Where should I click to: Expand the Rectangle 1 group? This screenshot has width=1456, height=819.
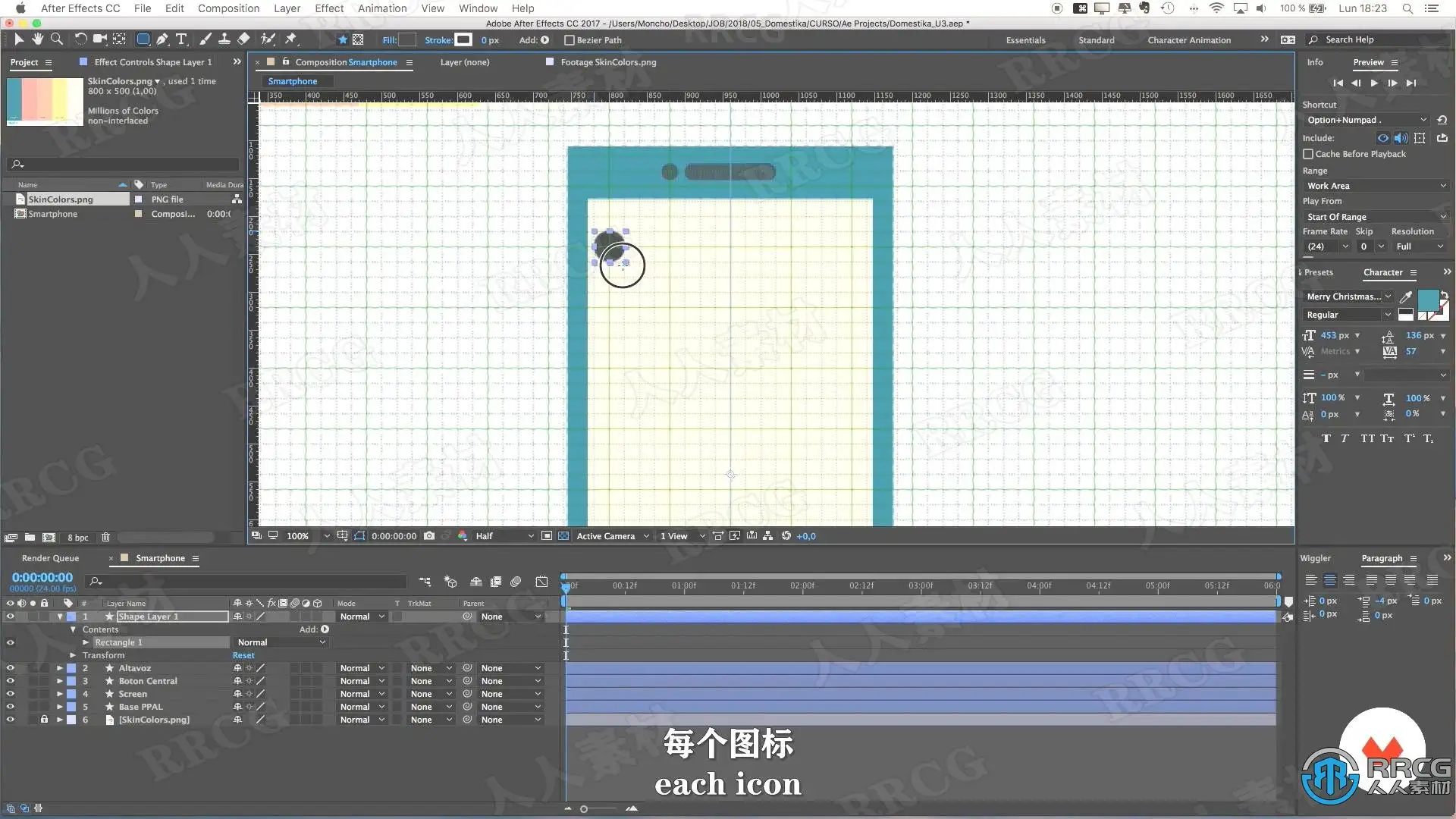[86, 642]
